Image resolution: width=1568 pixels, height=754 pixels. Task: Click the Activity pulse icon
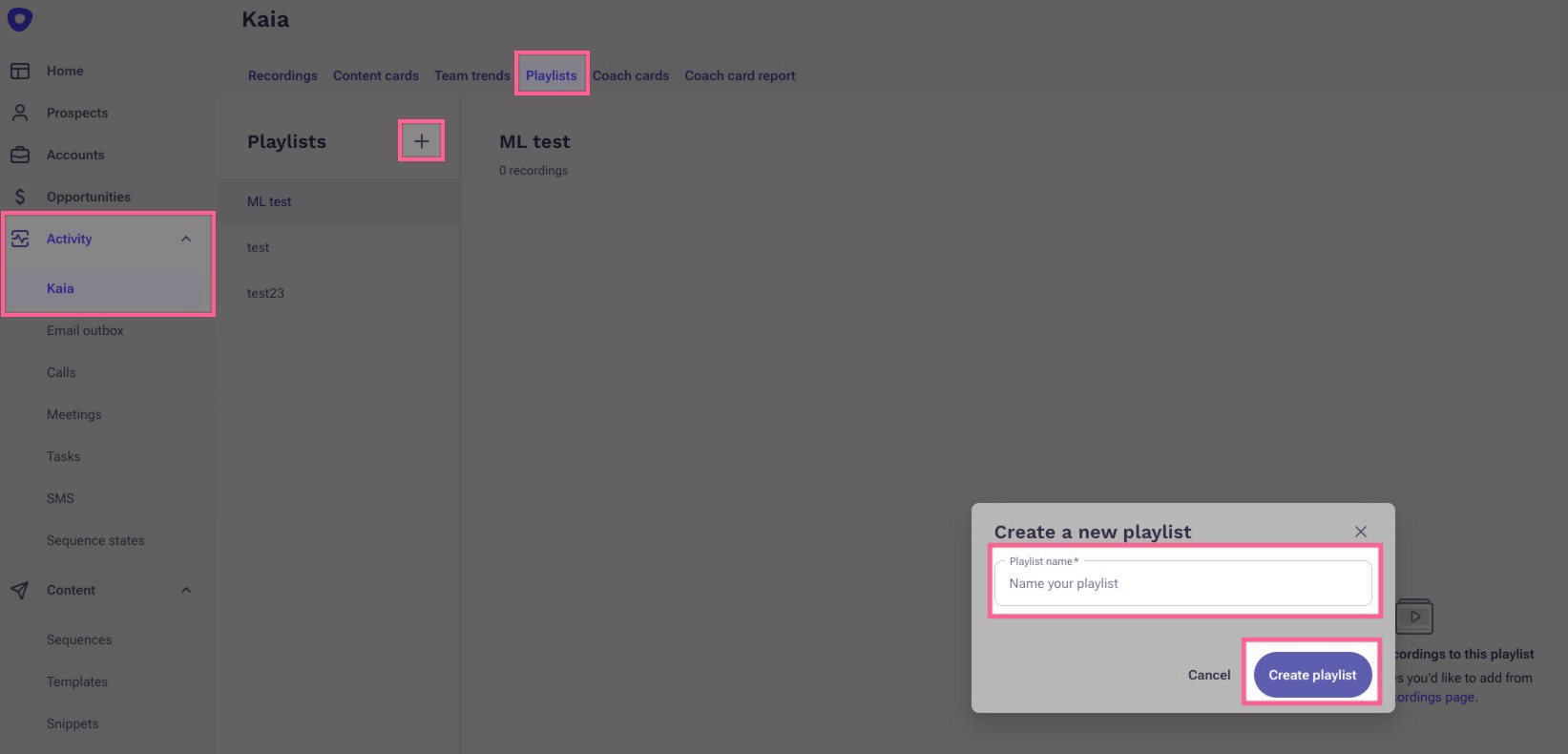tap(20, 239)
